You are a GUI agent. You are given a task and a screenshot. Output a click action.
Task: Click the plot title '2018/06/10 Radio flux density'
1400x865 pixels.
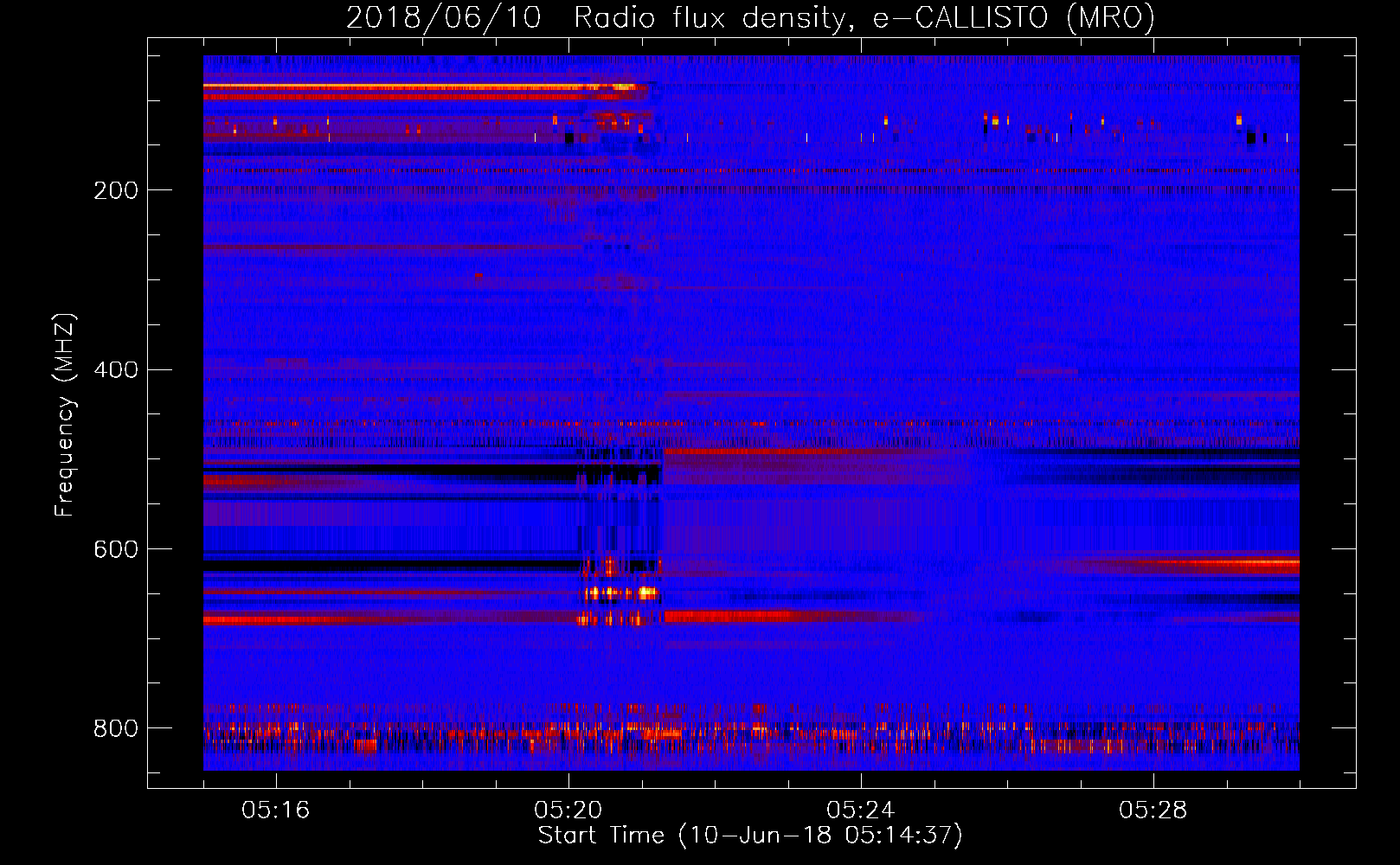click(x=750, y=18)
